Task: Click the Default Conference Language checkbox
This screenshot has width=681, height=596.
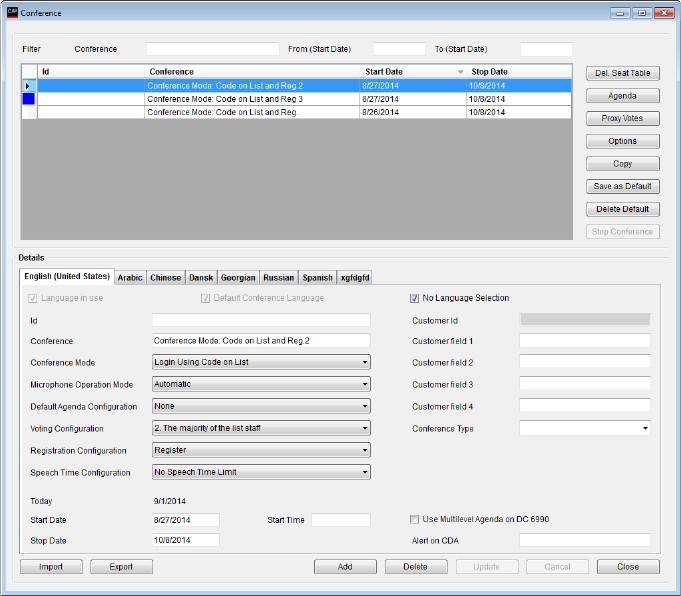Action: [x=205, y=298]
